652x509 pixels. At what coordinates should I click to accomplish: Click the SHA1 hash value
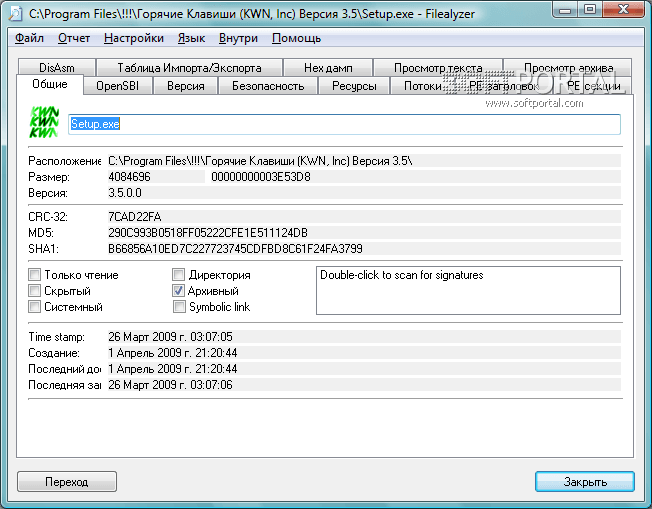tap(364, 249)
